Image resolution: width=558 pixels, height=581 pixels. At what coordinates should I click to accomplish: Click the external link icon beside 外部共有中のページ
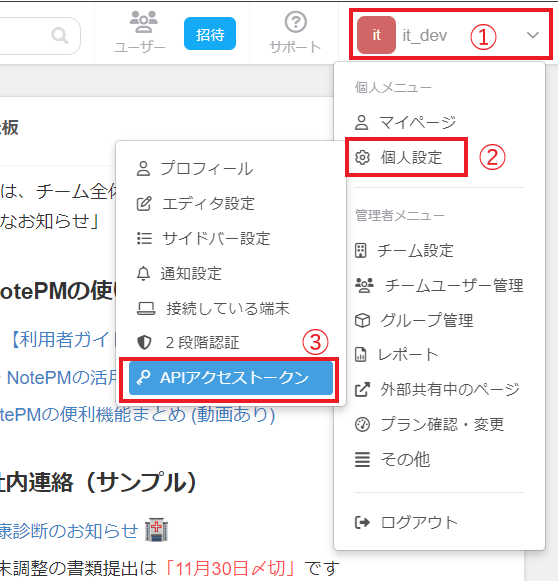[x=362, y=390]
